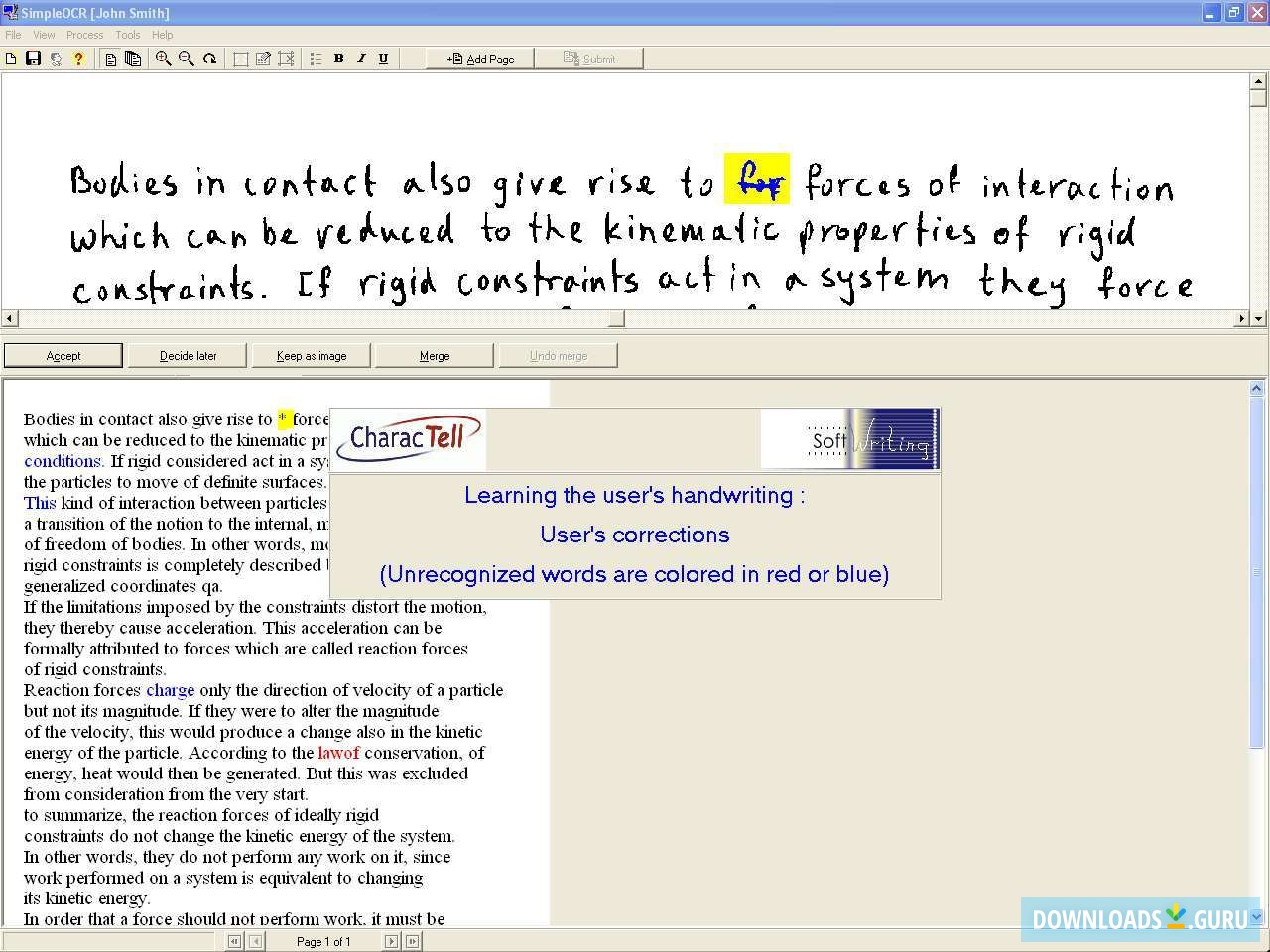The height and width of the screenshot is (952, 1270).
Task: Toggle underline formatting
Action: click(x=383, y=58)
